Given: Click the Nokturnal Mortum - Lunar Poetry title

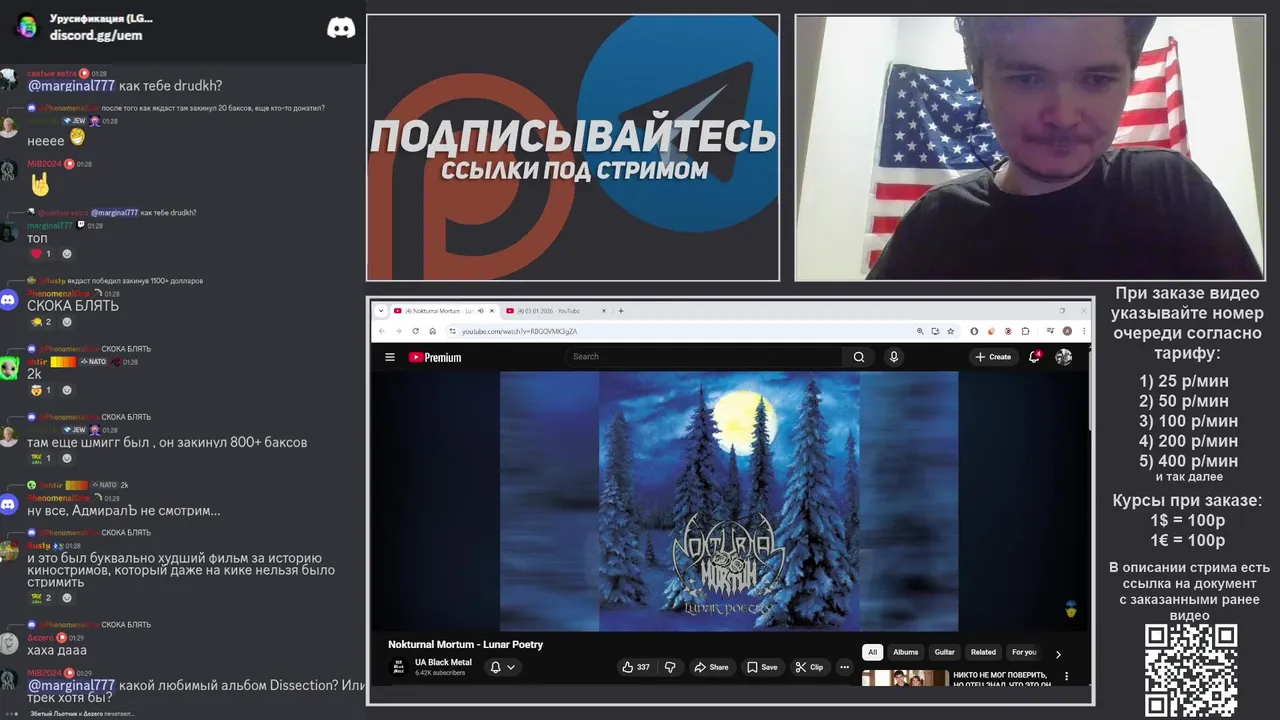Looking at the screenshot, I should tap(465, 645).
